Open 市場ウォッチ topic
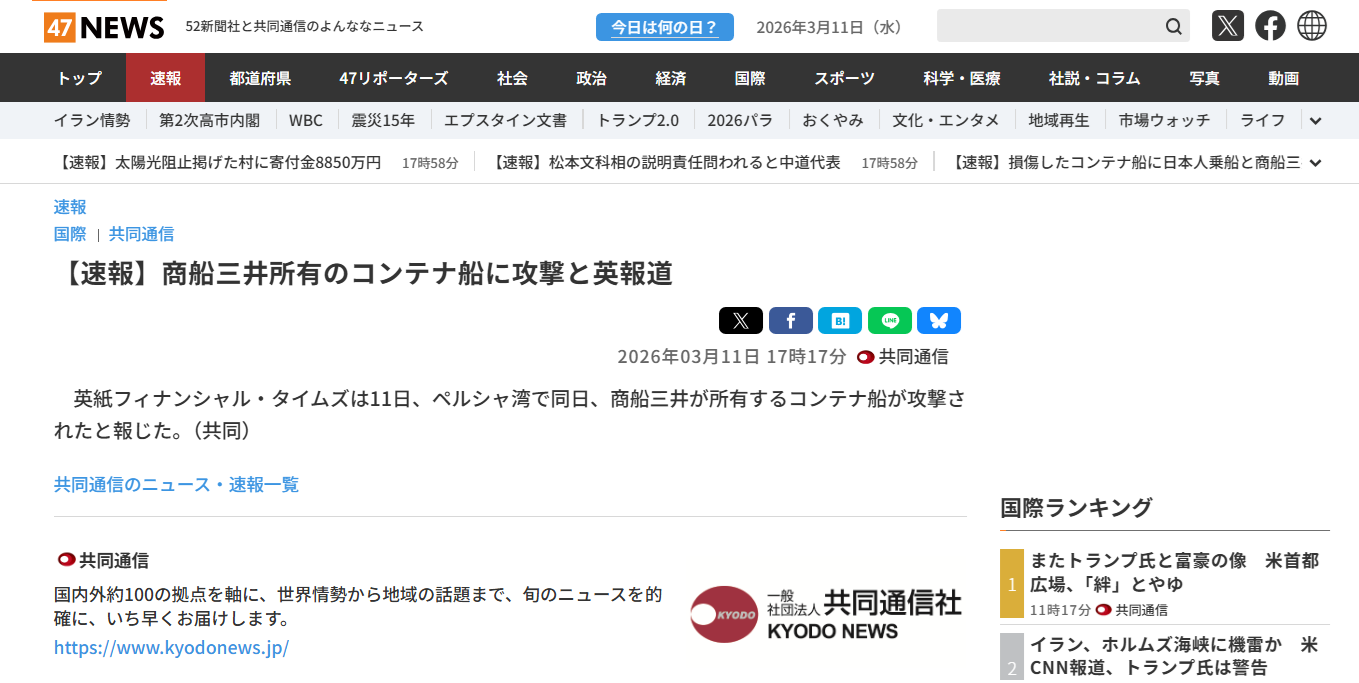 (x=1164, y=120)
